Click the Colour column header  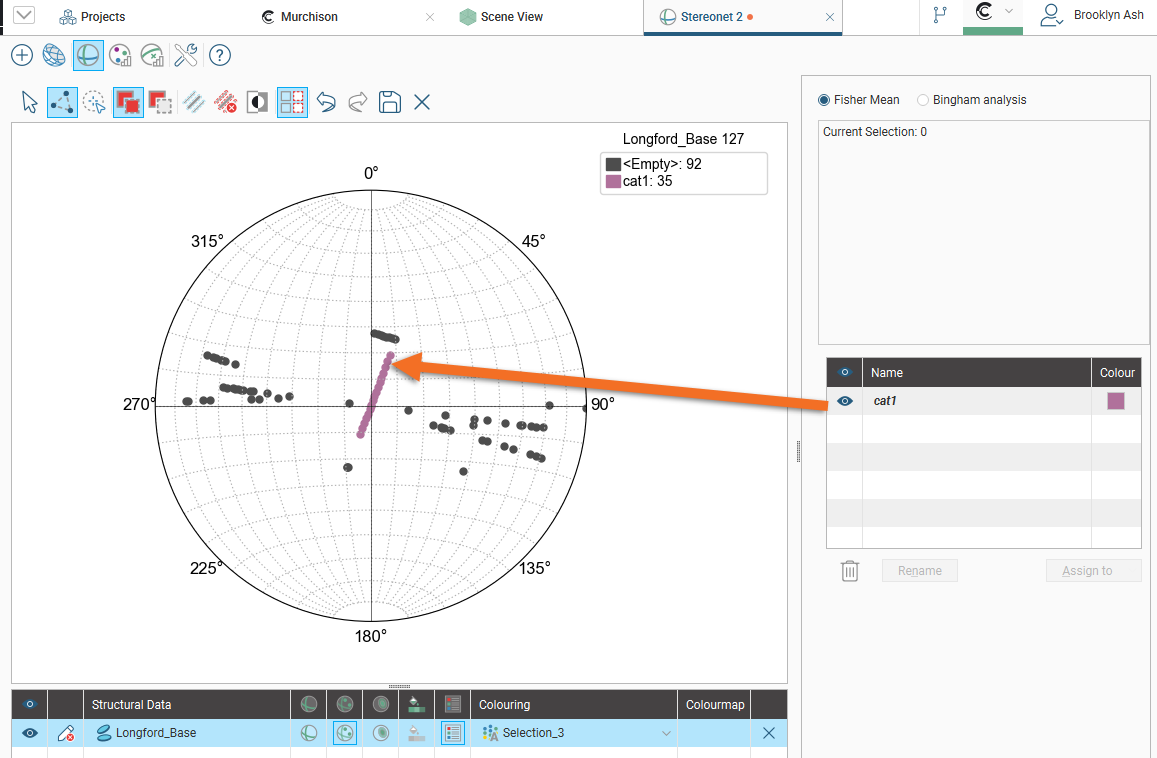tap(1117, 373)
